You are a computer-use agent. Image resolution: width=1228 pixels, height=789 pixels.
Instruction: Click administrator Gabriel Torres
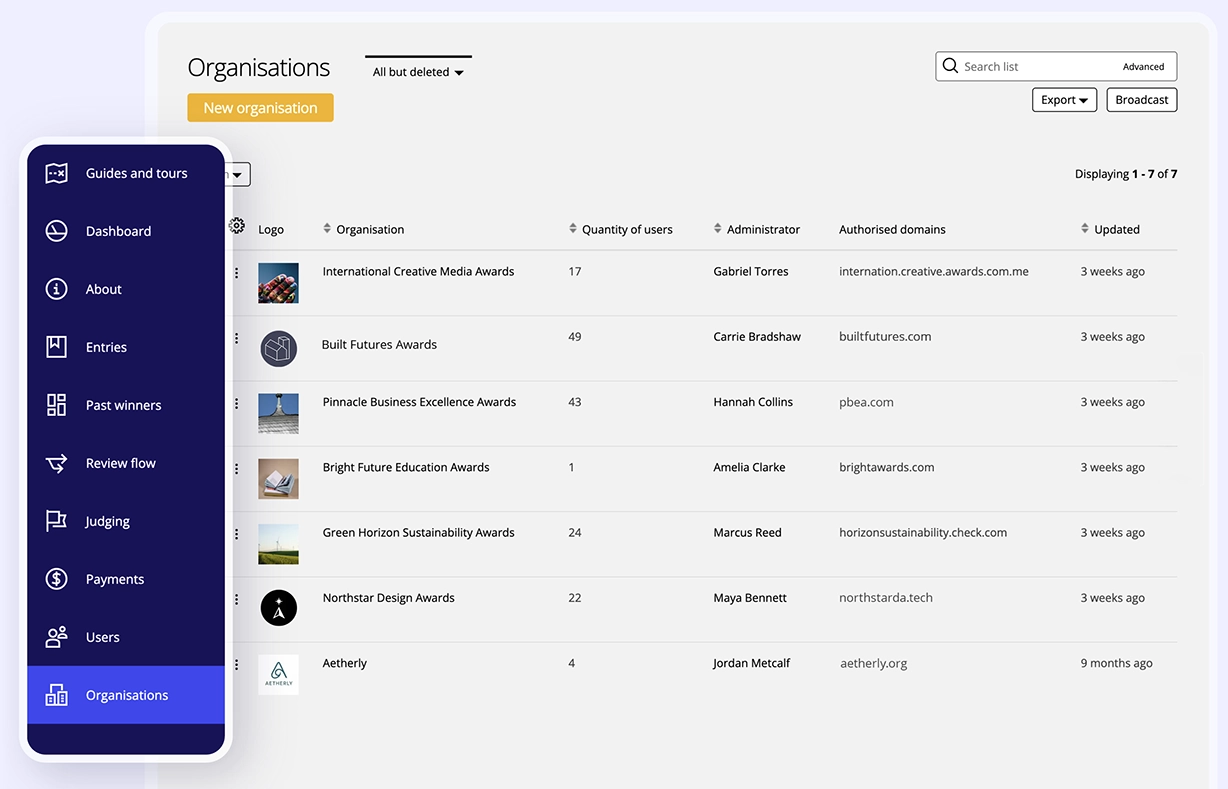(751, 271)
